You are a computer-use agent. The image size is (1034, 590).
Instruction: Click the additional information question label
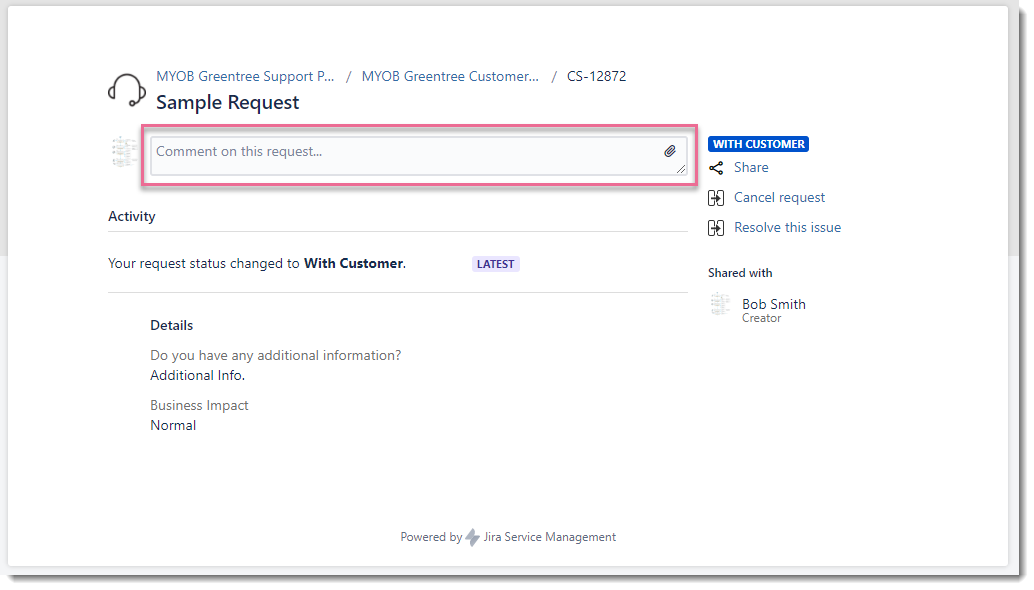[x=276, y=355]
